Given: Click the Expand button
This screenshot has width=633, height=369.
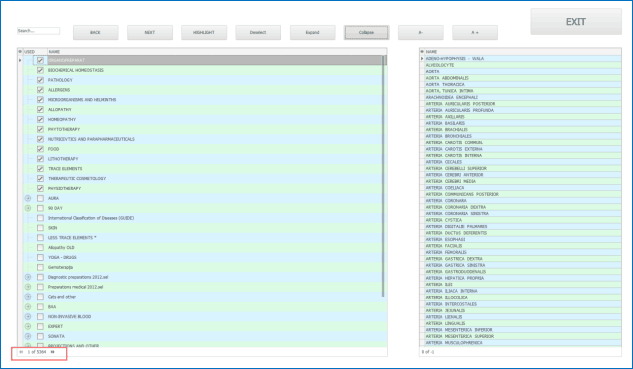Looking at the screenshot, I should pyautogui.click(x=312, y=33).
